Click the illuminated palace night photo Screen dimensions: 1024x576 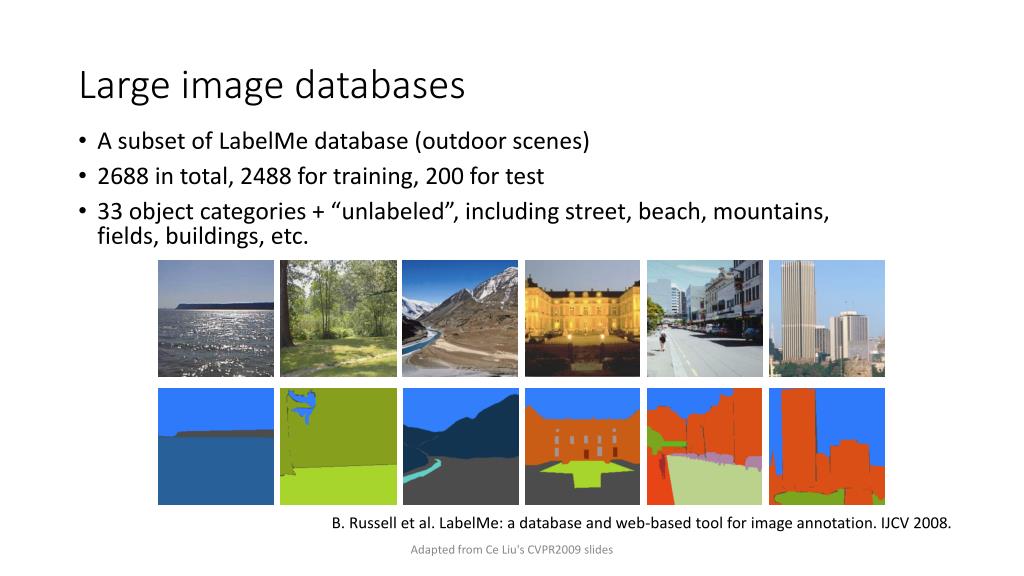pos(583,318)
